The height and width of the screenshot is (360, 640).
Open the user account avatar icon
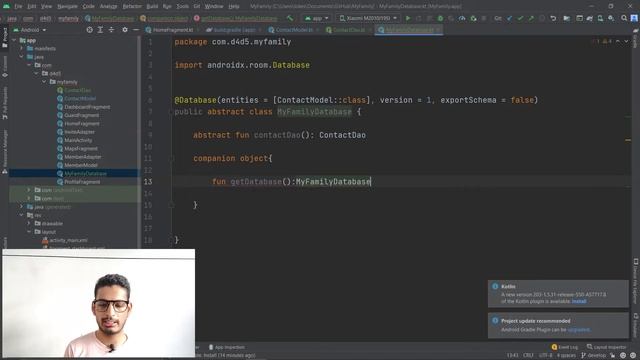(x=634, y=18)
